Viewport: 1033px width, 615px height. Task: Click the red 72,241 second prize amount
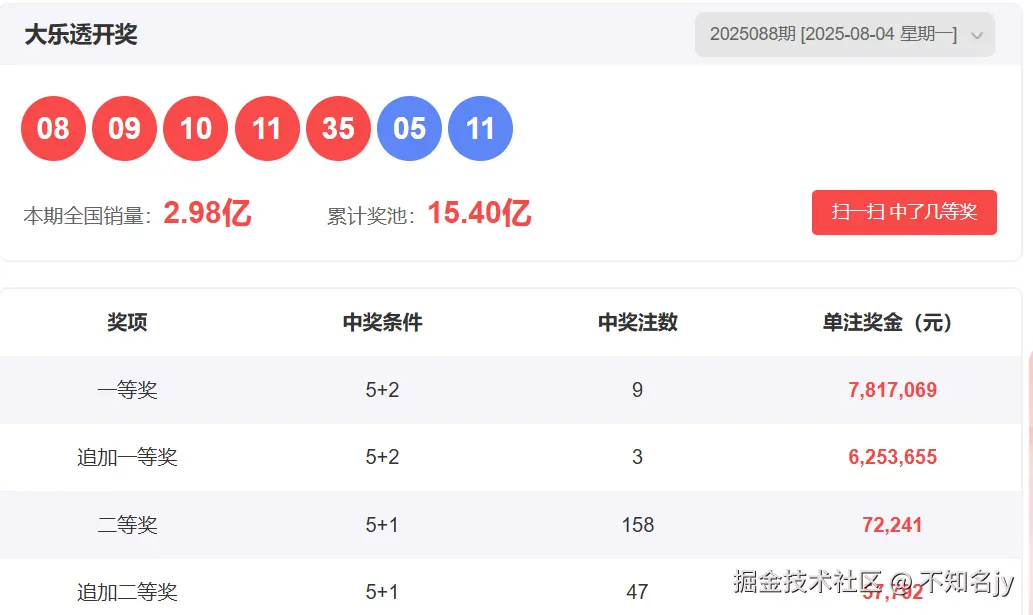click(x=892, y=524)
